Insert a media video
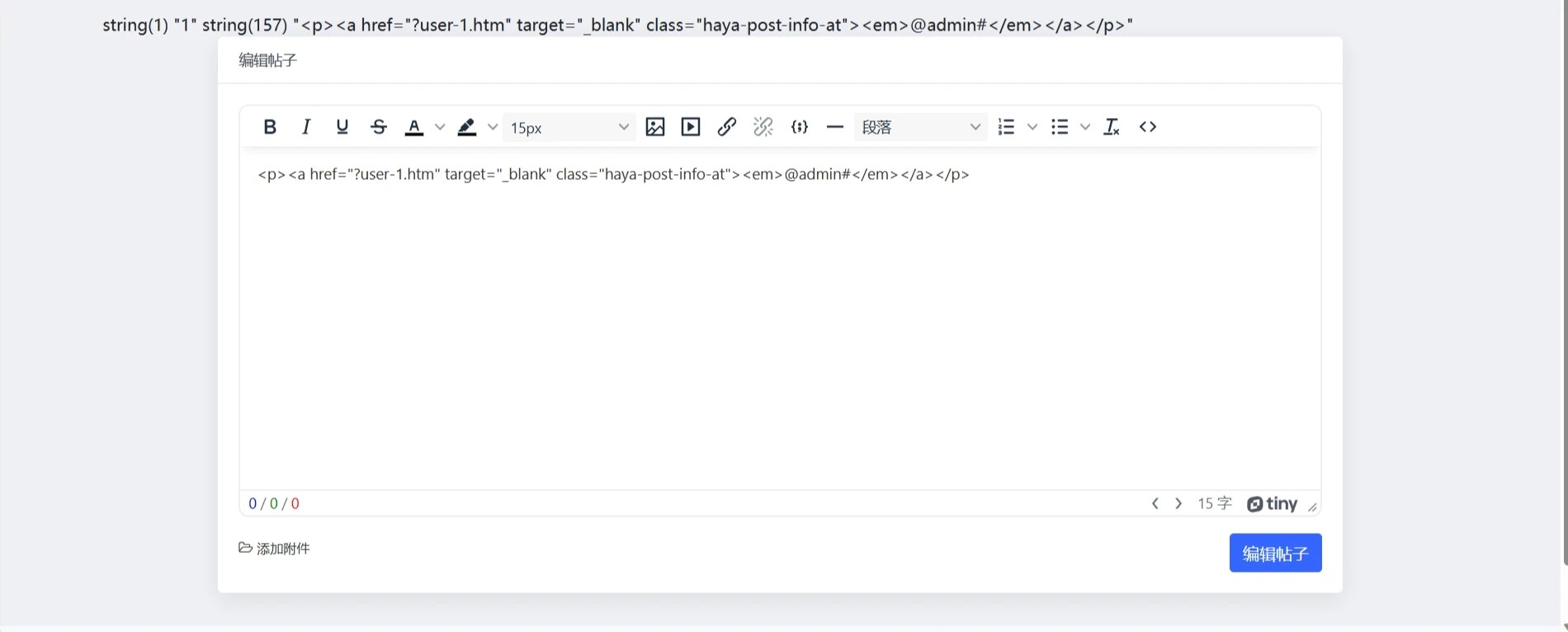This screenshot has width=1568, height=632. (691, 127)
